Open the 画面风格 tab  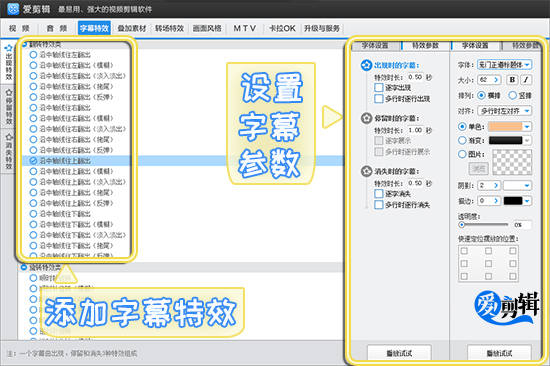tap(207, 28)
